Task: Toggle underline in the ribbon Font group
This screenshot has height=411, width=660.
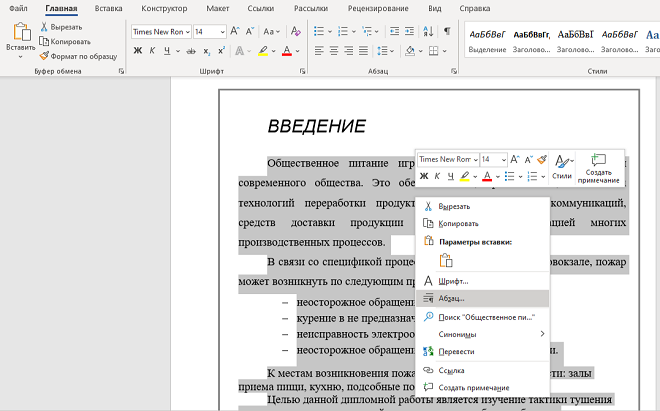Action: tap(166, 50)
